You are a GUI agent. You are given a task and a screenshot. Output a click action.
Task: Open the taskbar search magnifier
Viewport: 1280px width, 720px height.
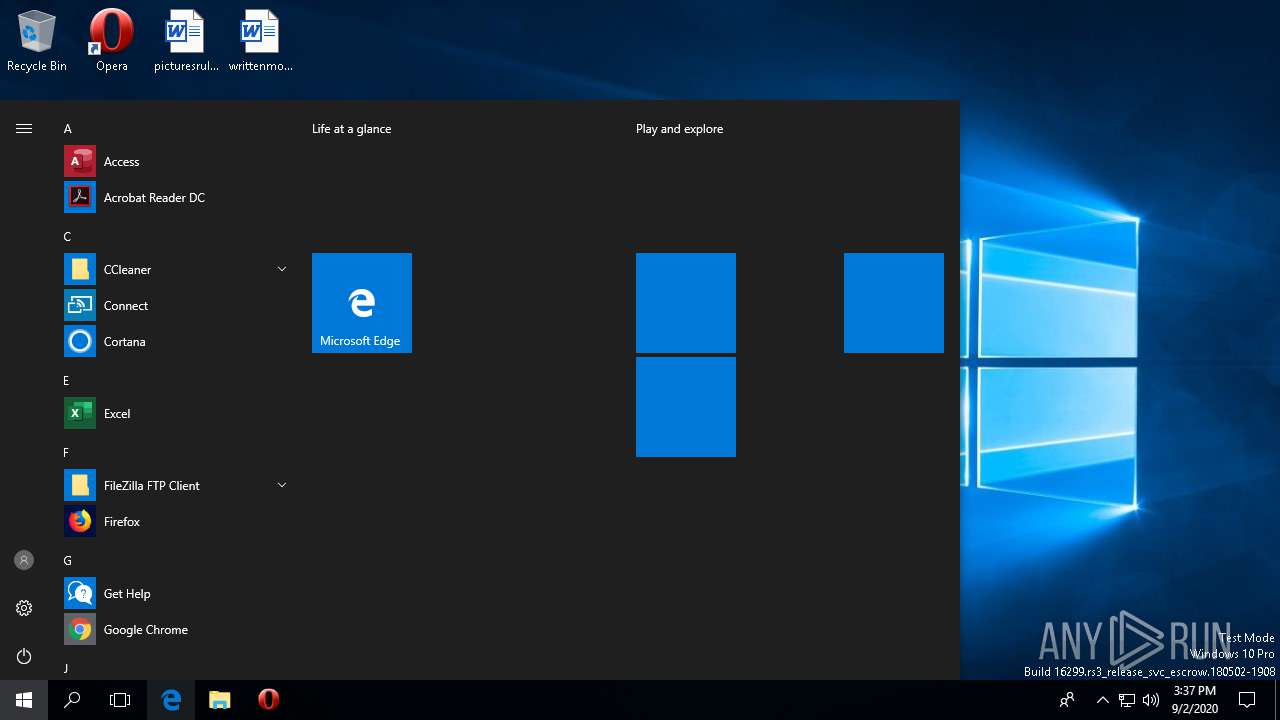72,700
